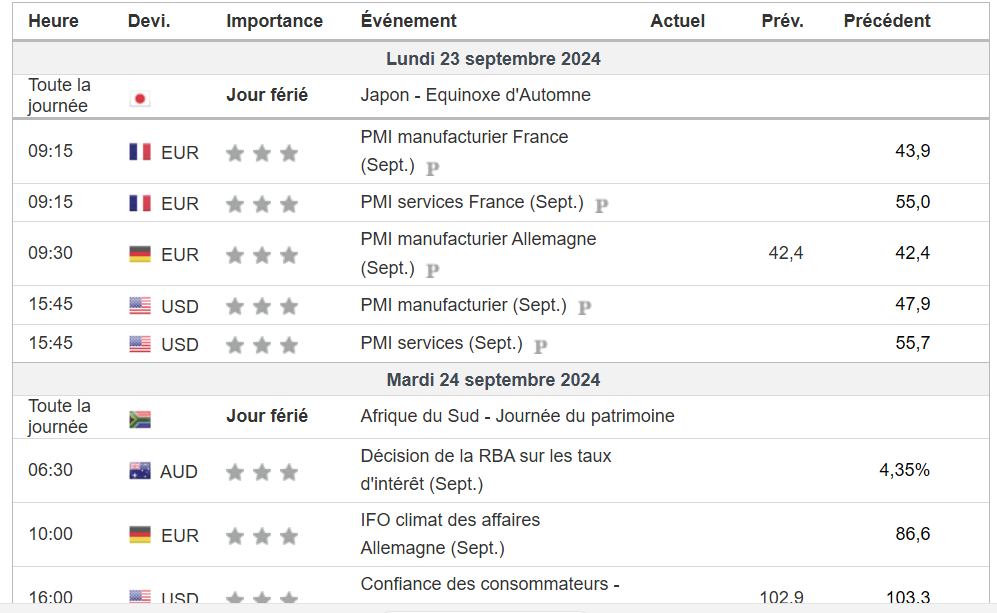Click the Événement column header
Viewport: 997px width, 613px height.
[408, 21]
